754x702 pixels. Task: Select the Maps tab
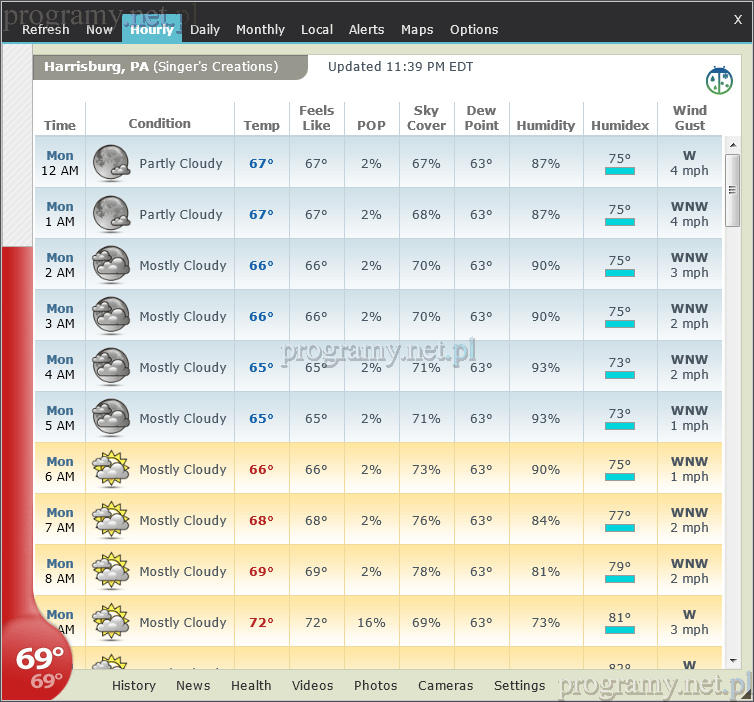(417, 30)
